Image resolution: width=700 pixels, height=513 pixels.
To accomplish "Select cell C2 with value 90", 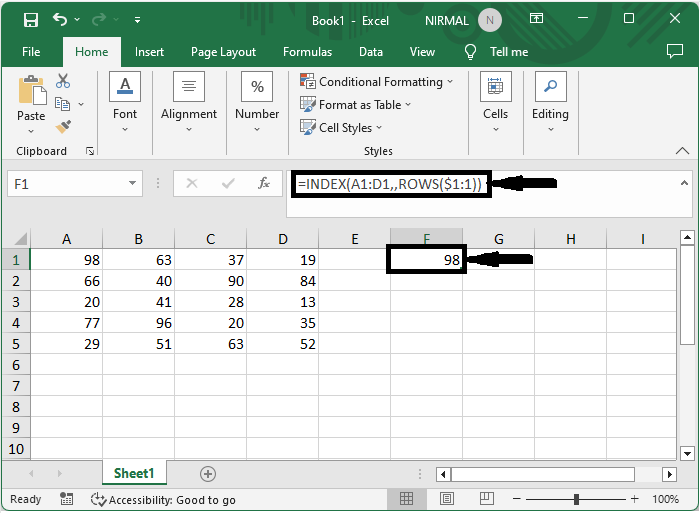I will (211, 281).
